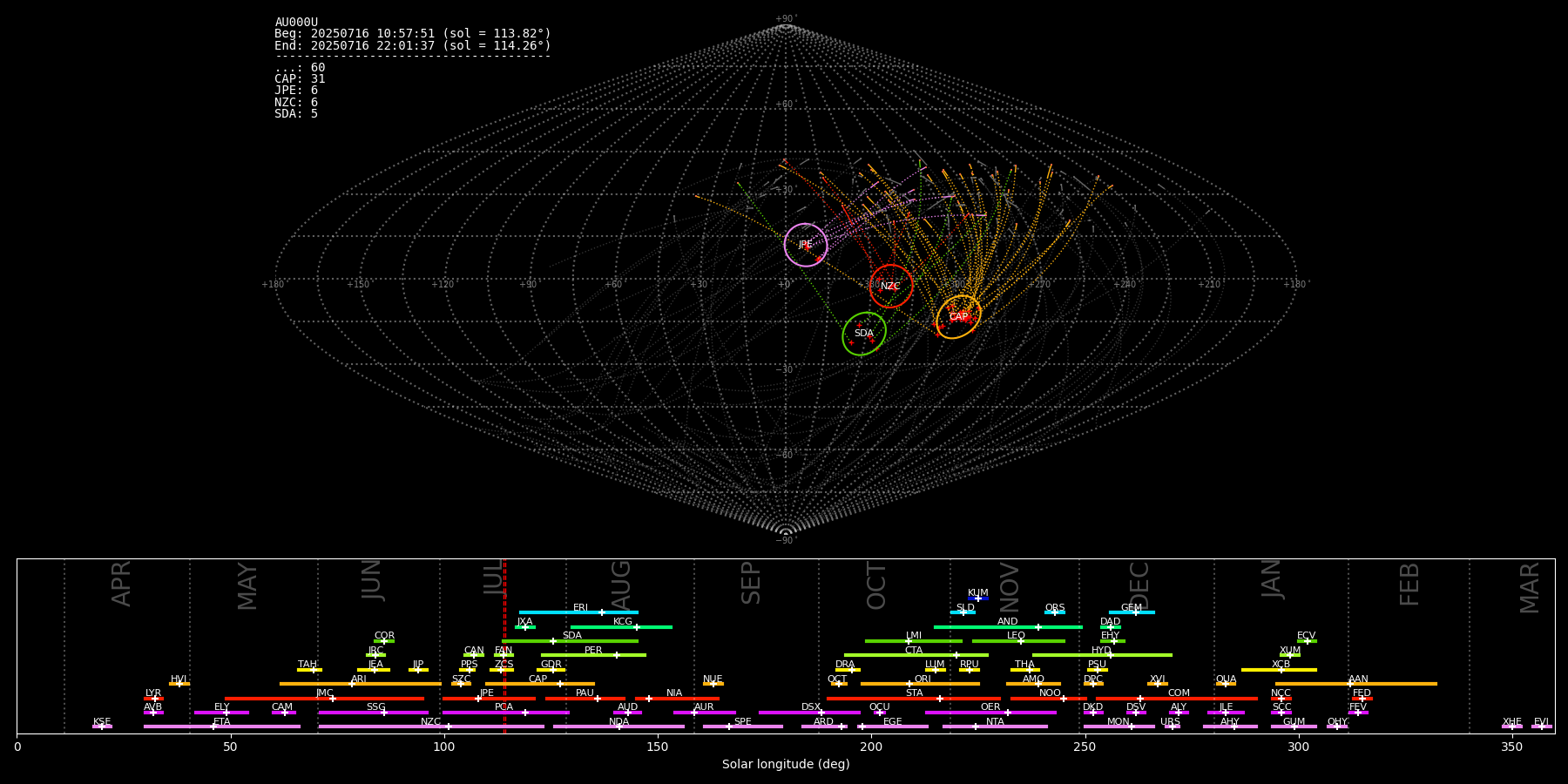Click the green SDA radiant circle on map
Viewport: 1568px width, 784px height.
864,334
